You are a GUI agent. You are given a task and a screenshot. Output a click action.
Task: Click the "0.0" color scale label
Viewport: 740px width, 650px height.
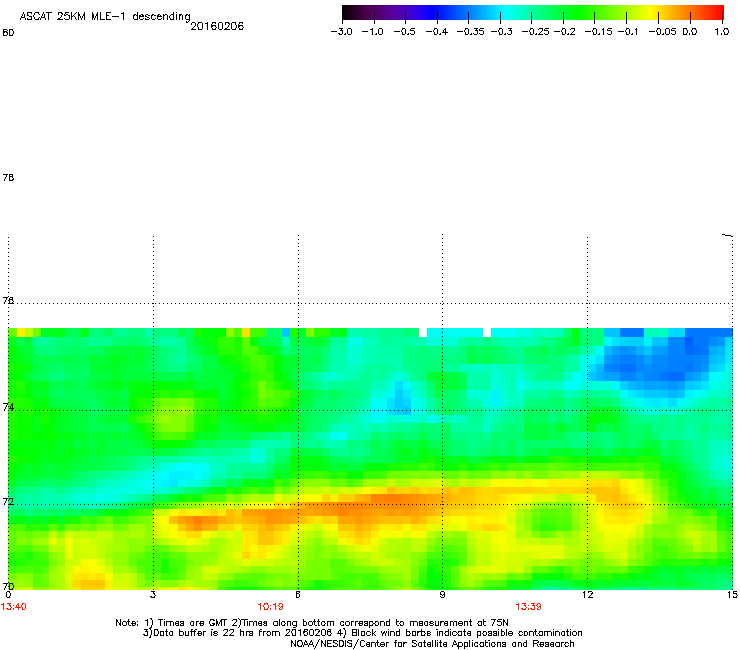click(x=690, y=32)
